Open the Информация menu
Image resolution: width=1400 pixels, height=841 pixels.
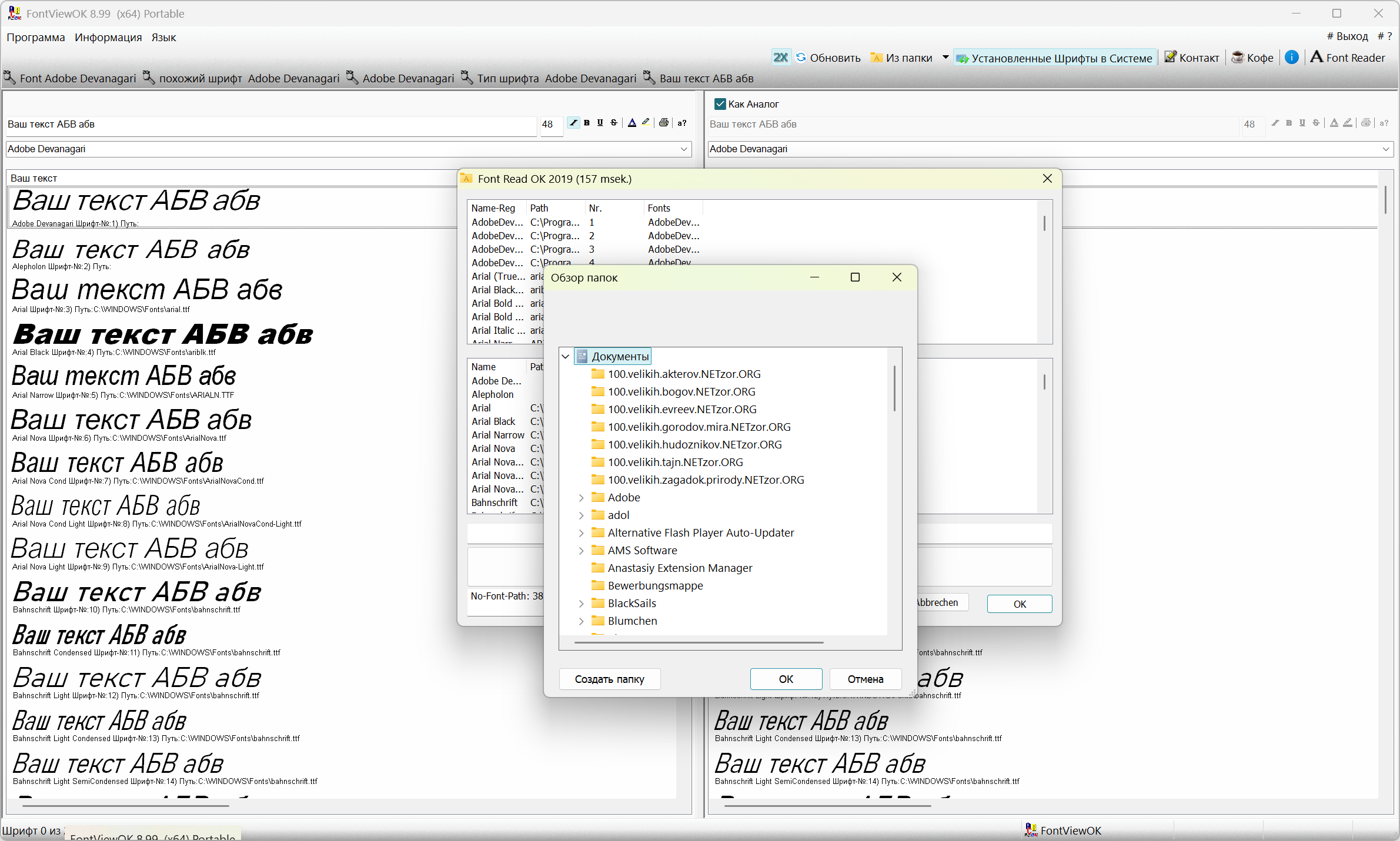pos(108,38)
